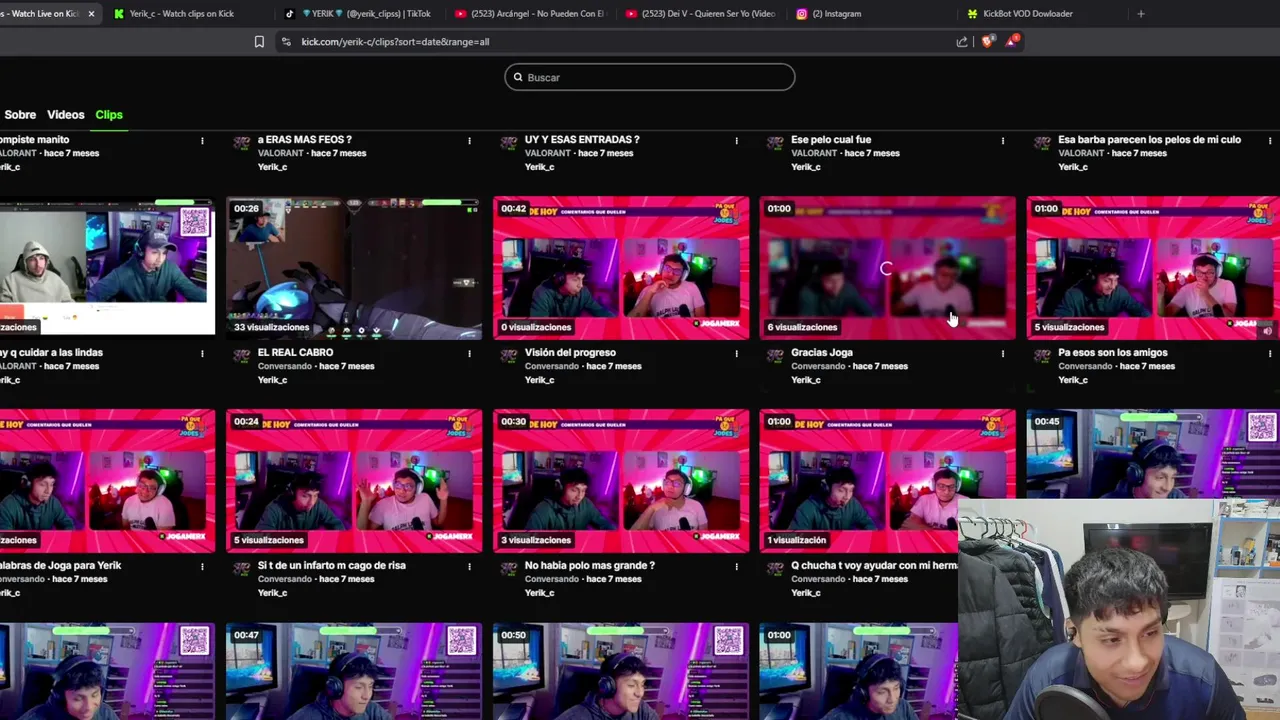Click channel avatar next to 'Ese pelo cual fue'

point(774,143)
